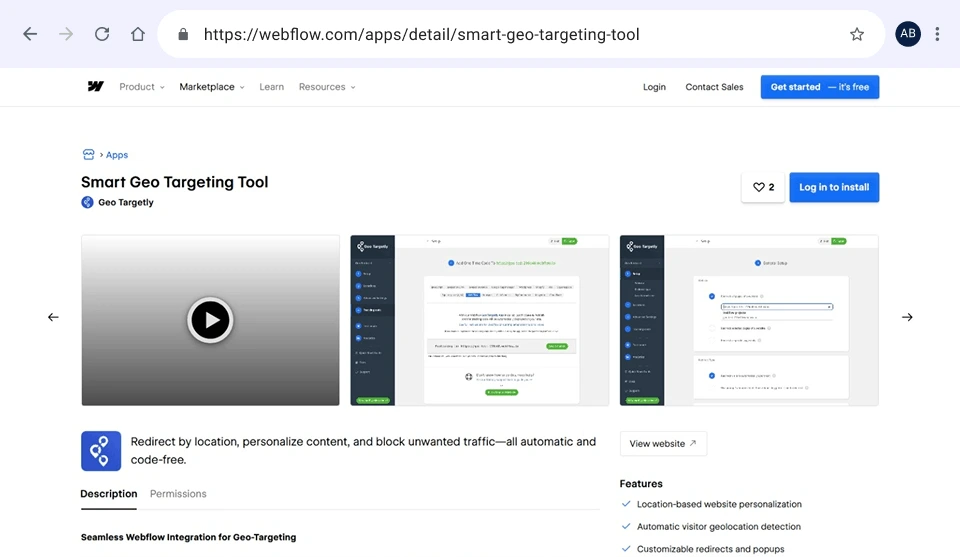Open the browser three-dot menu

tap(937, 34)
